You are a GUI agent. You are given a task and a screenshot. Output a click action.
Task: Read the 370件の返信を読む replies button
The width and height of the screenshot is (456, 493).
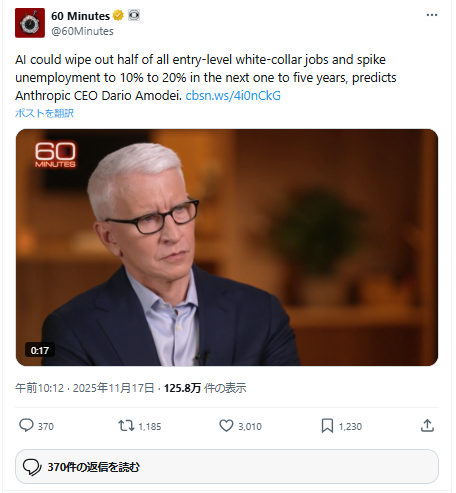pyautogui.click(x=227, y=467)
